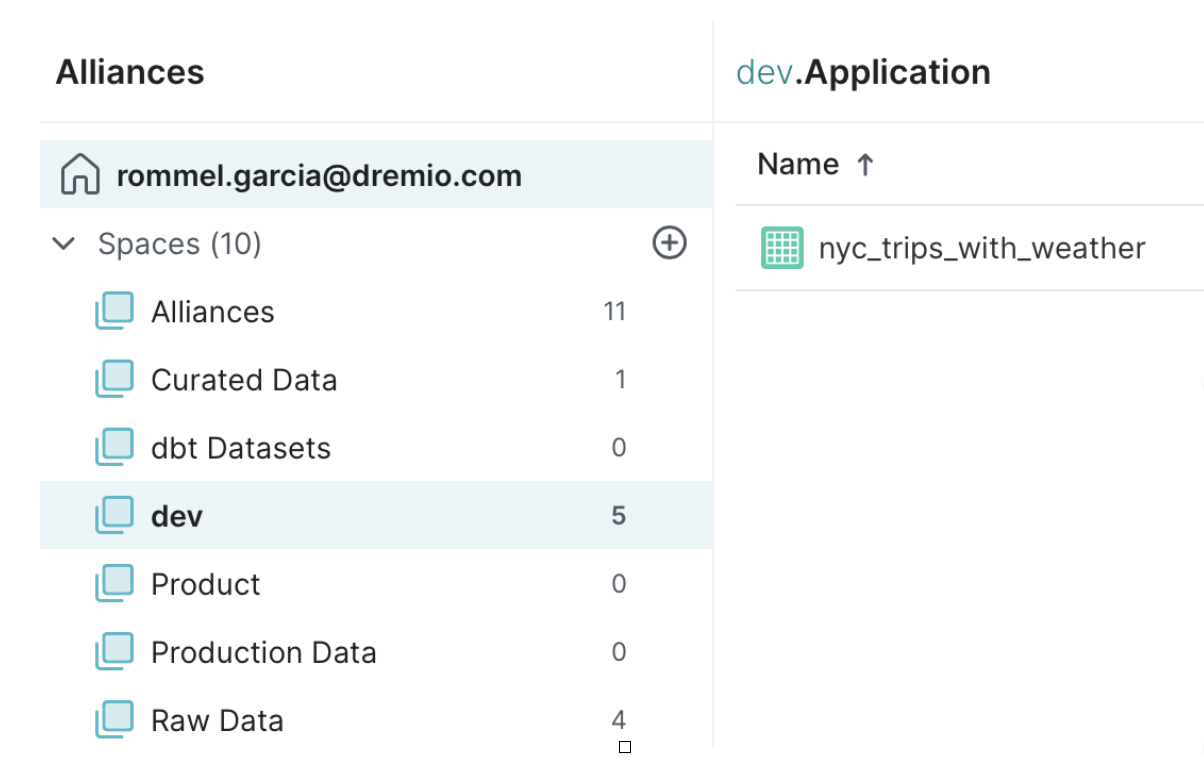Select the Raw Data space showing count 4
Image resolution: width=1204 pixels, height=770 pixels.
point(216,719)
